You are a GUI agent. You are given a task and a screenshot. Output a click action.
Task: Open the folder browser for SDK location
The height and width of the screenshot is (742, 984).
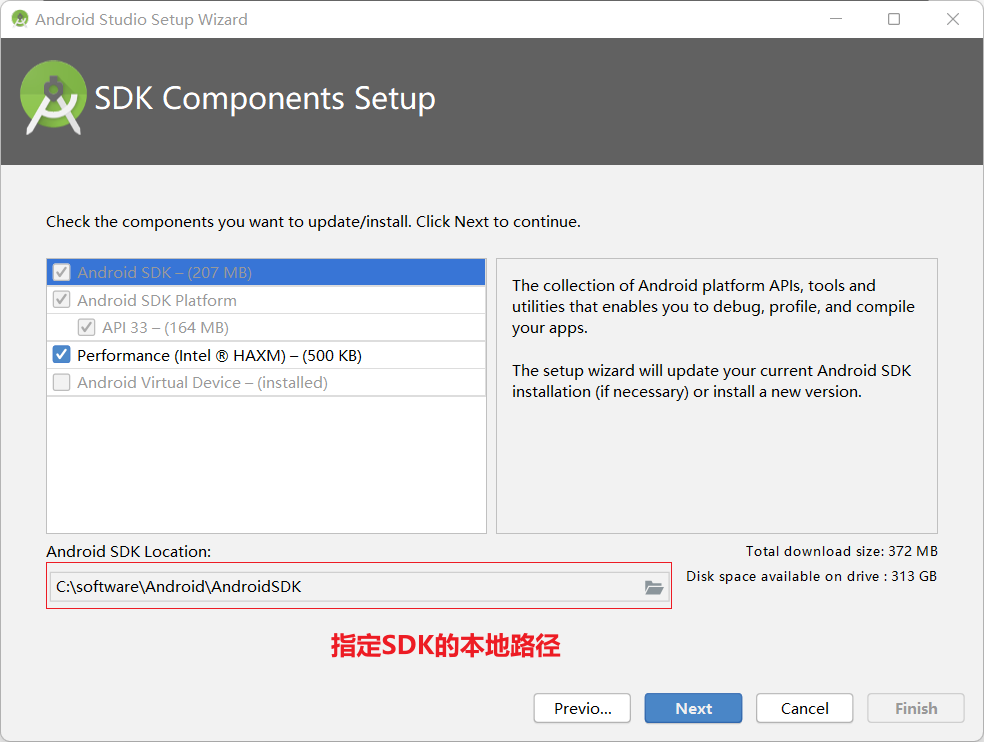(x=655, y=587)
